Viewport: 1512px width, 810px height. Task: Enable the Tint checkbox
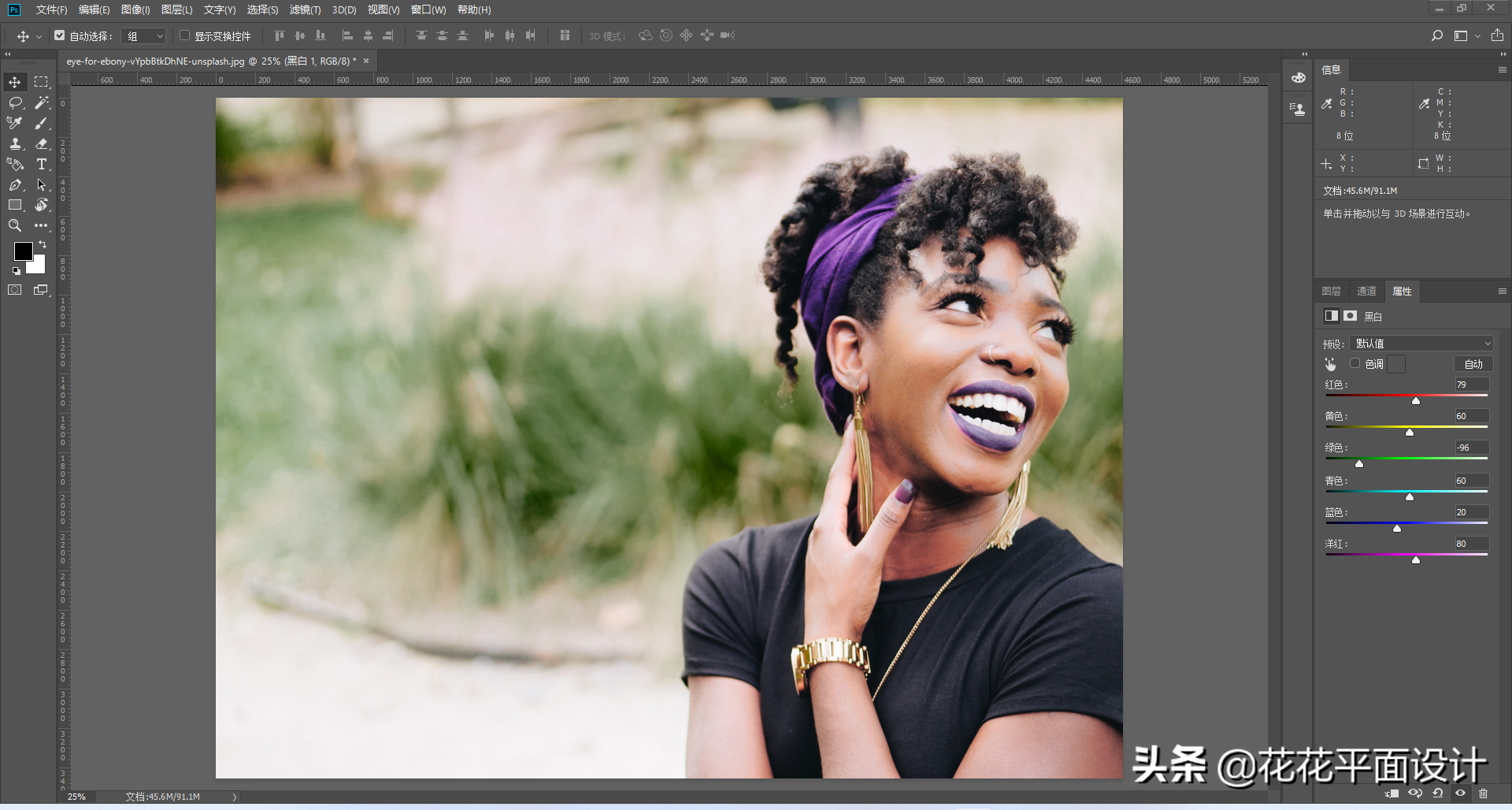[1355, 363]
